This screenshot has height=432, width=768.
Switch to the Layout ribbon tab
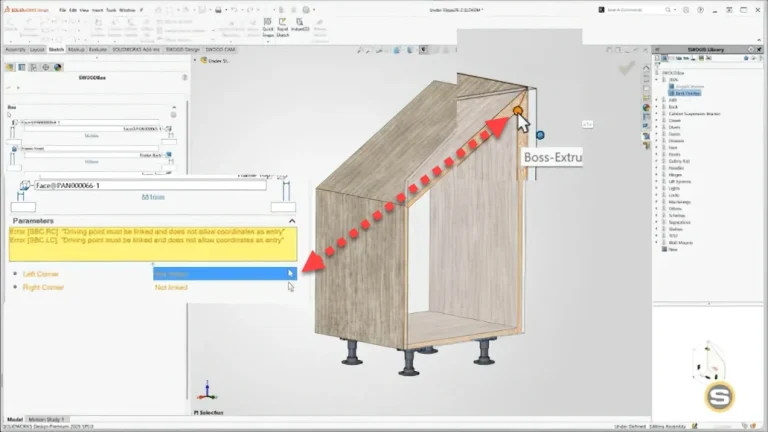(x=37, y=49)
